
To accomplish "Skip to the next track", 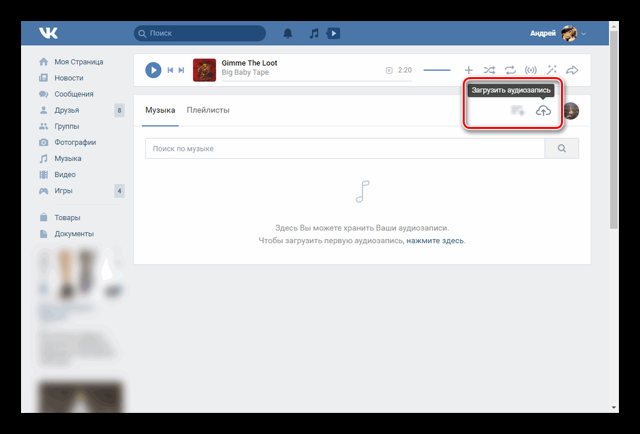I will (181, 70).
